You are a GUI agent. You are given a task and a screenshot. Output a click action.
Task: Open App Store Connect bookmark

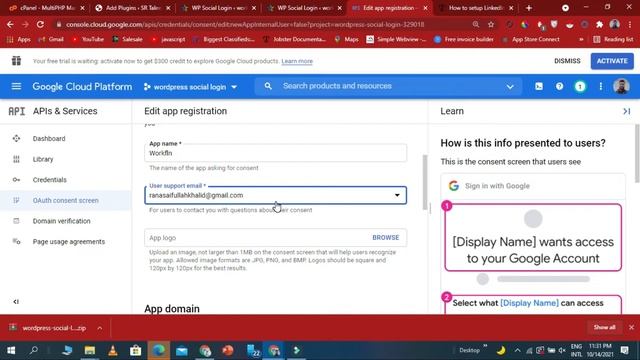click(x=531, y=40)
